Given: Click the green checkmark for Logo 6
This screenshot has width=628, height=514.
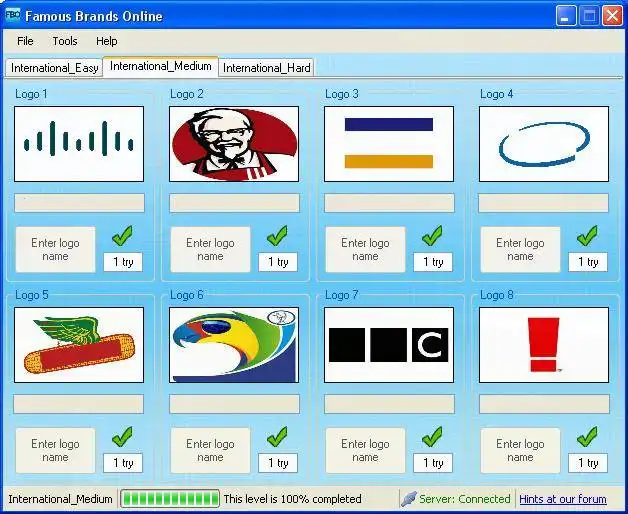Looking at the screenshot, I should click(278, 437).
